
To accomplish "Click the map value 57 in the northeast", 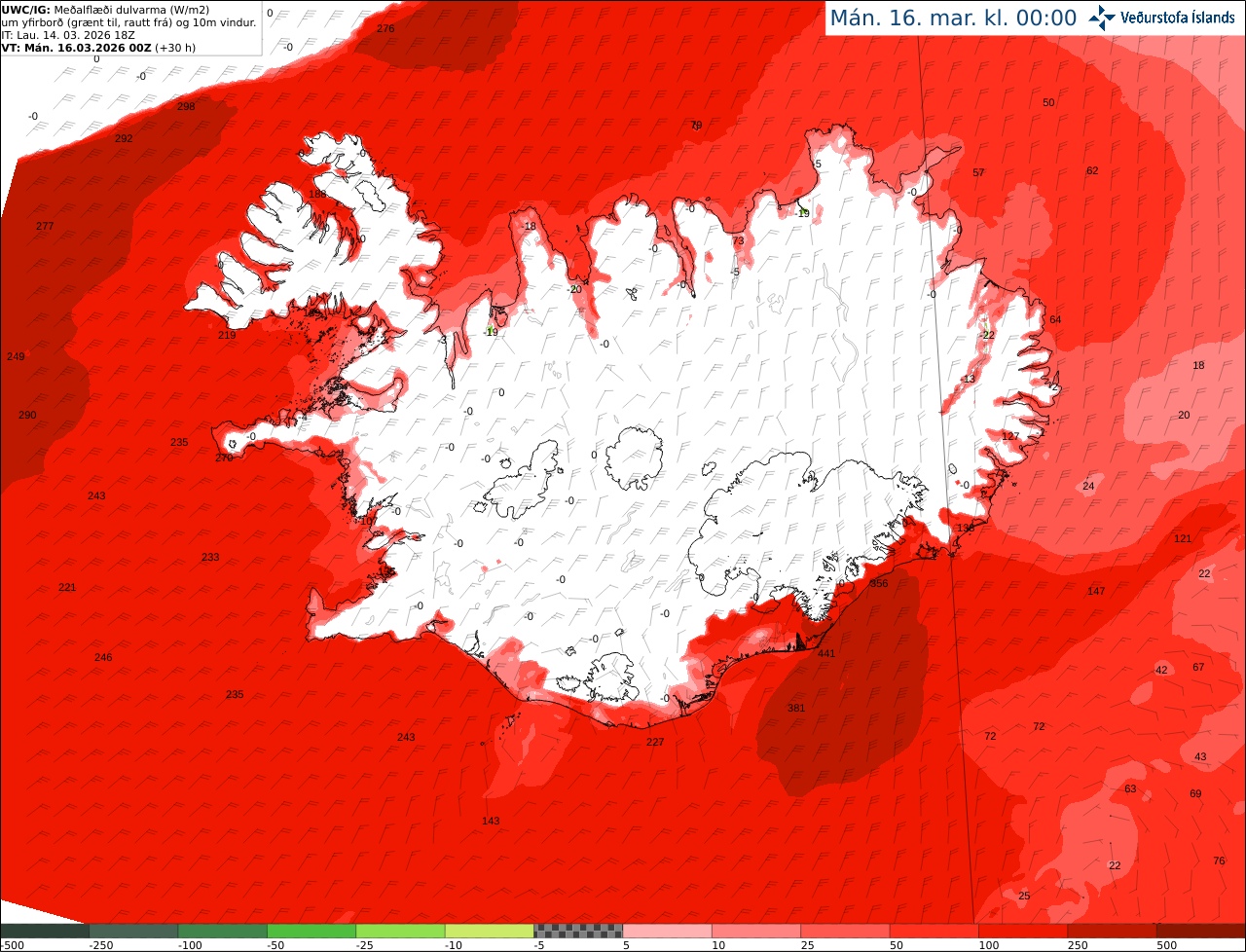I will [978, 172].
